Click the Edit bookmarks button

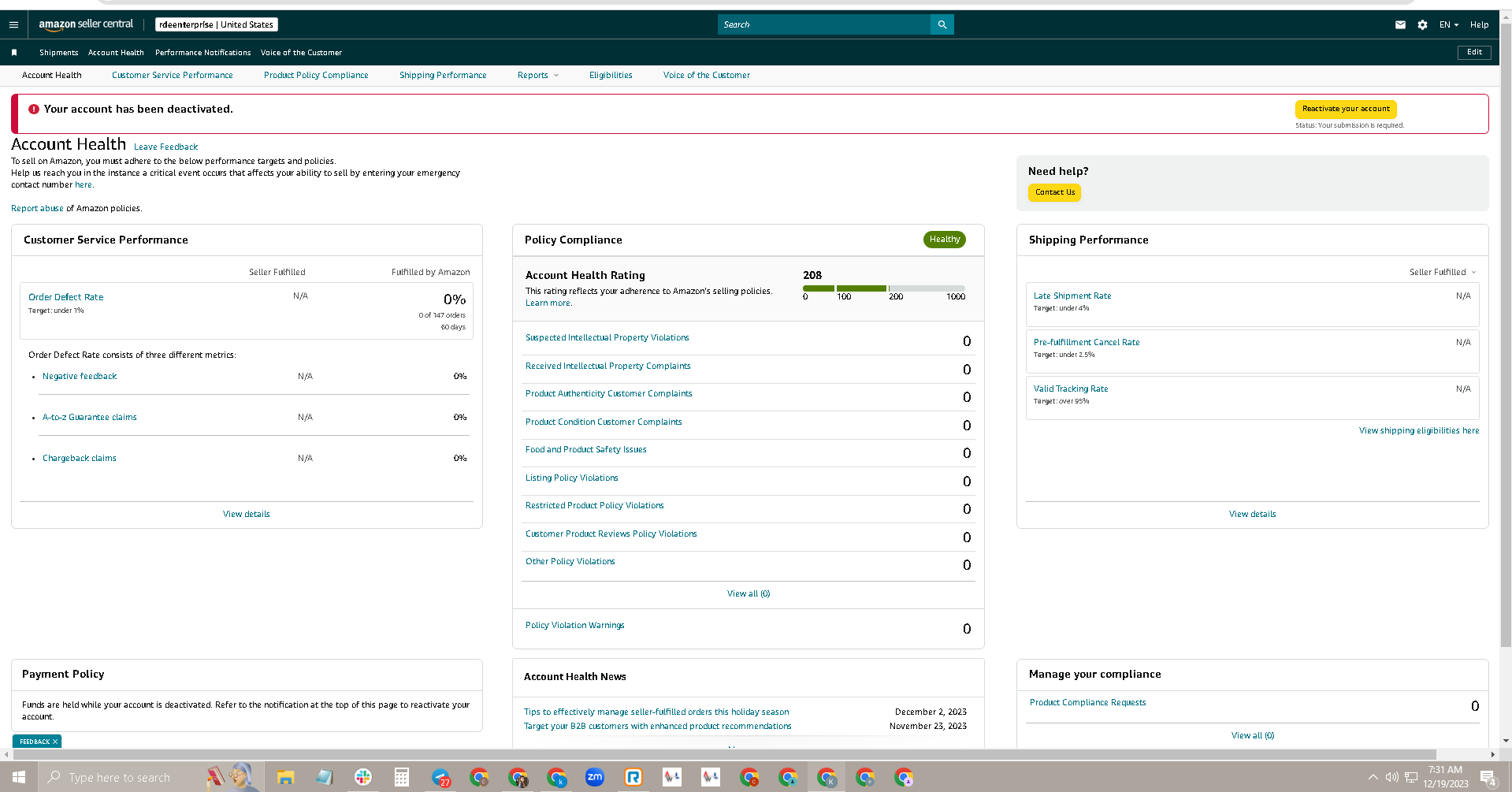coord(1474,52)
